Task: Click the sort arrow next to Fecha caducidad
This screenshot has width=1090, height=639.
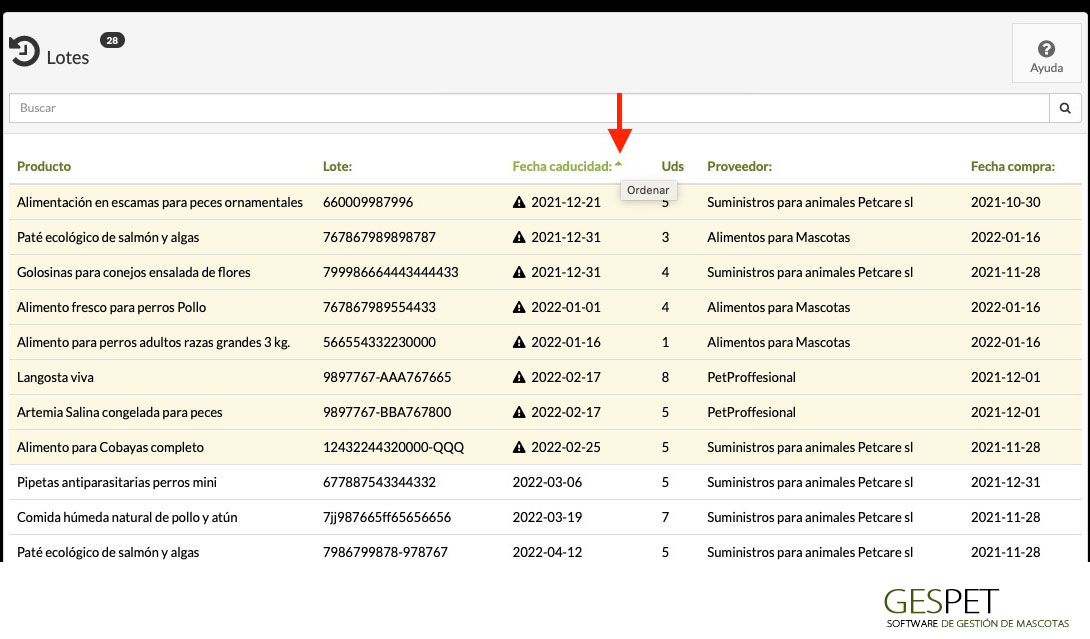Action: 618,164
